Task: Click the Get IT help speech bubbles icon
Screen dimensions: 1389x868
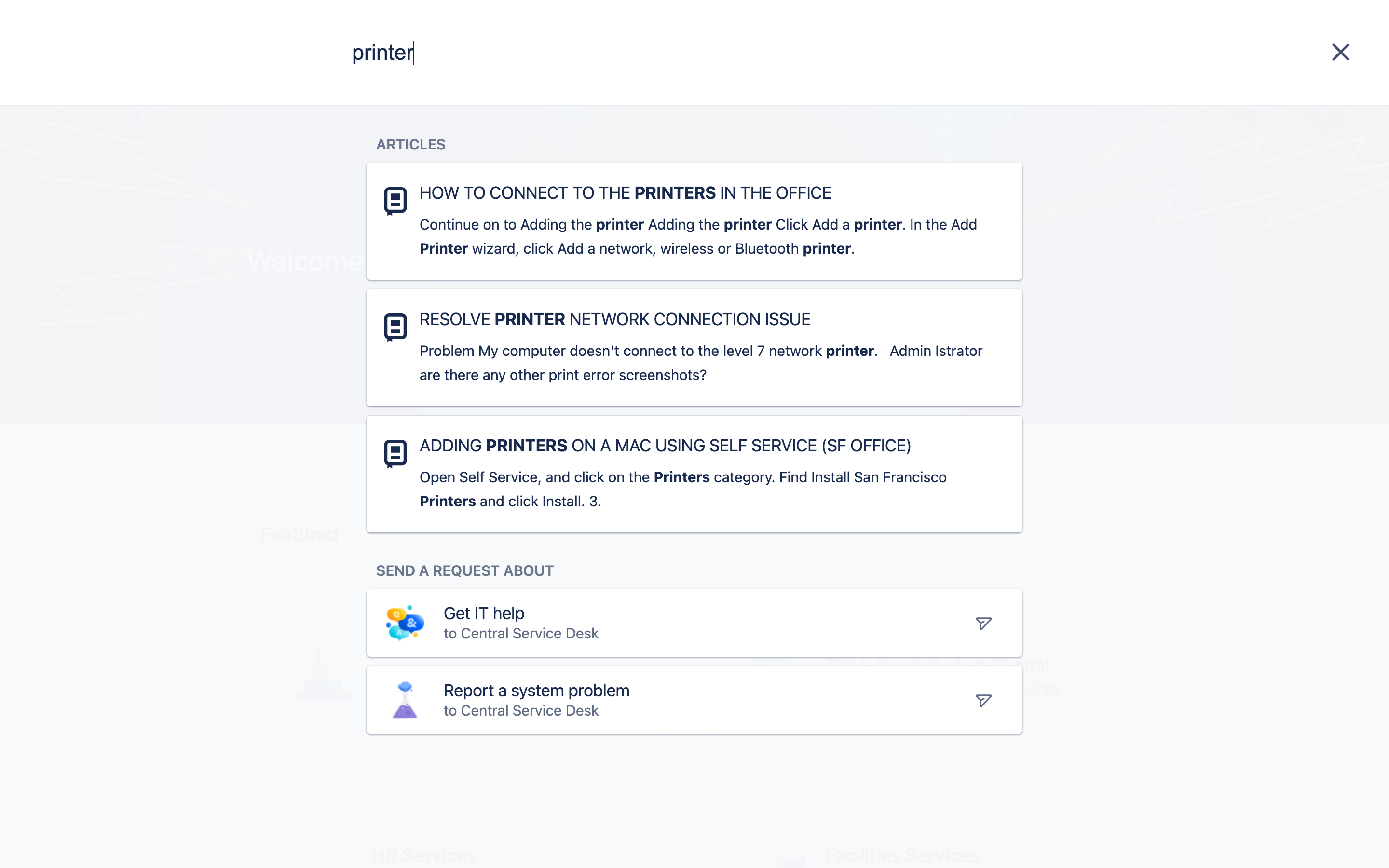Action: 405,623
